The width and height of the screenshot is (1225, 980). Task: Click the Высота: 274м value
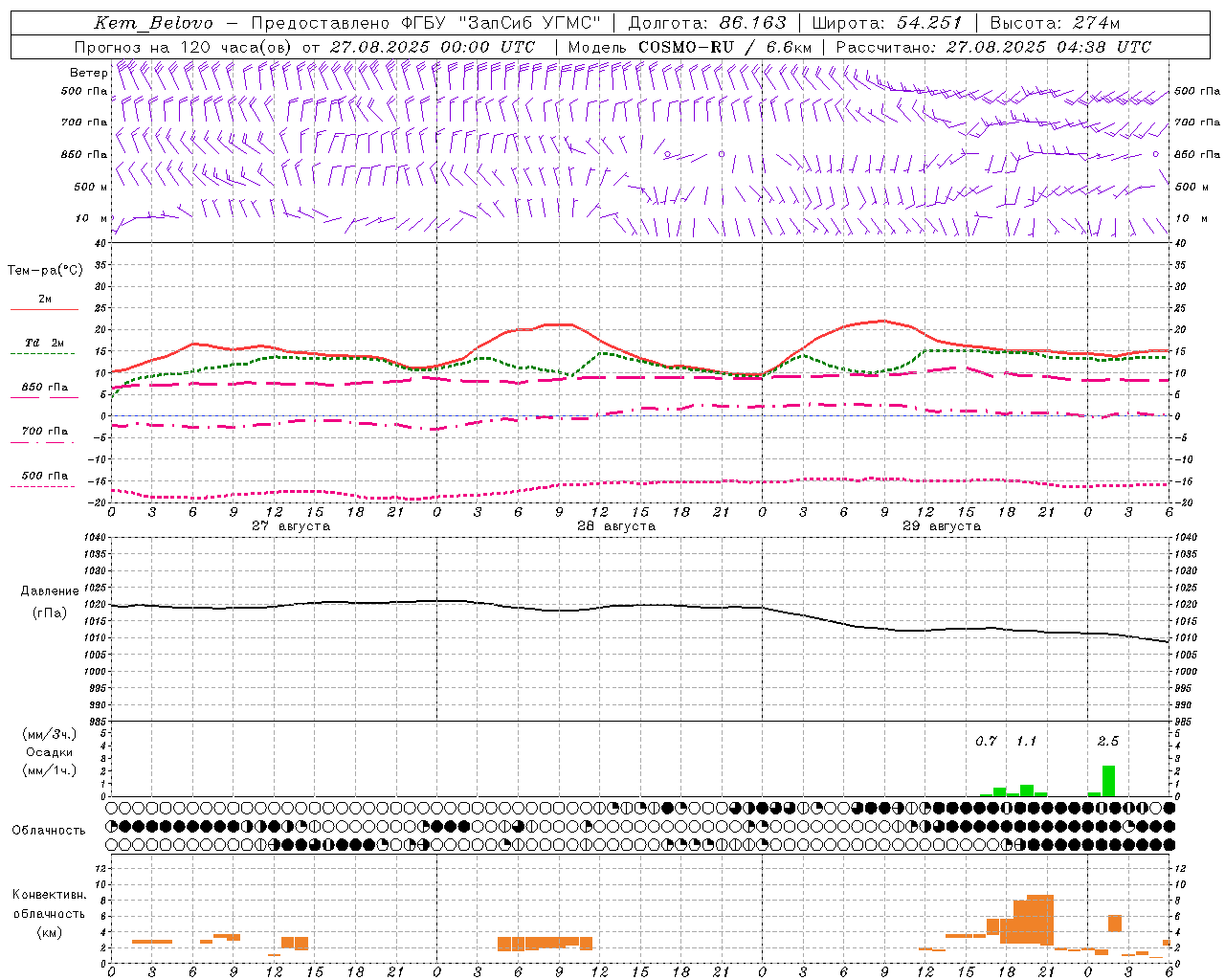[x=1056, y=23]
